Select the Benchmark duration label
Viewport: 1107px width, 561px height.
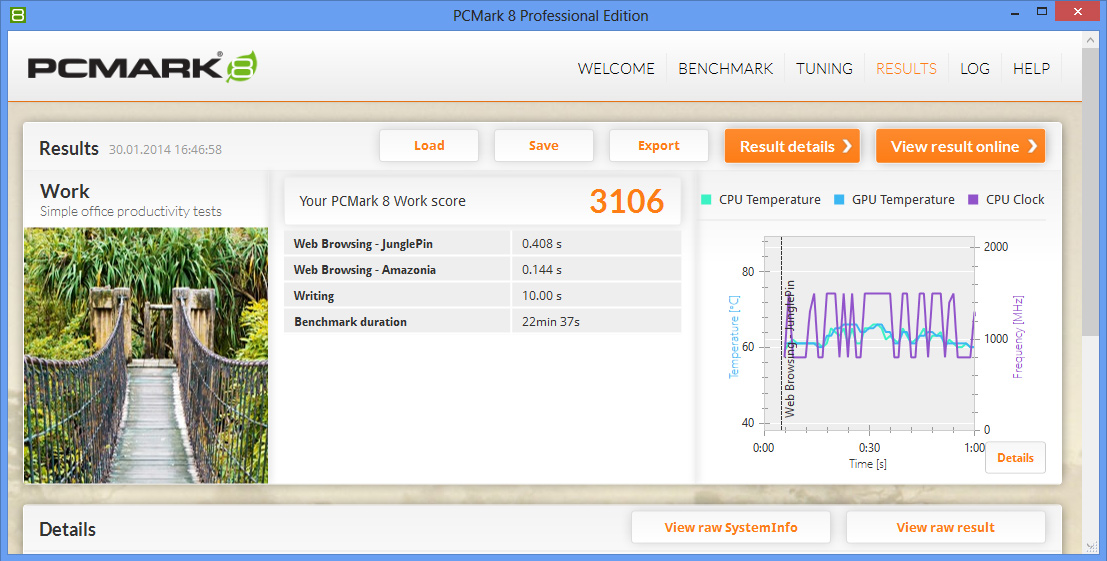(350, 322)
